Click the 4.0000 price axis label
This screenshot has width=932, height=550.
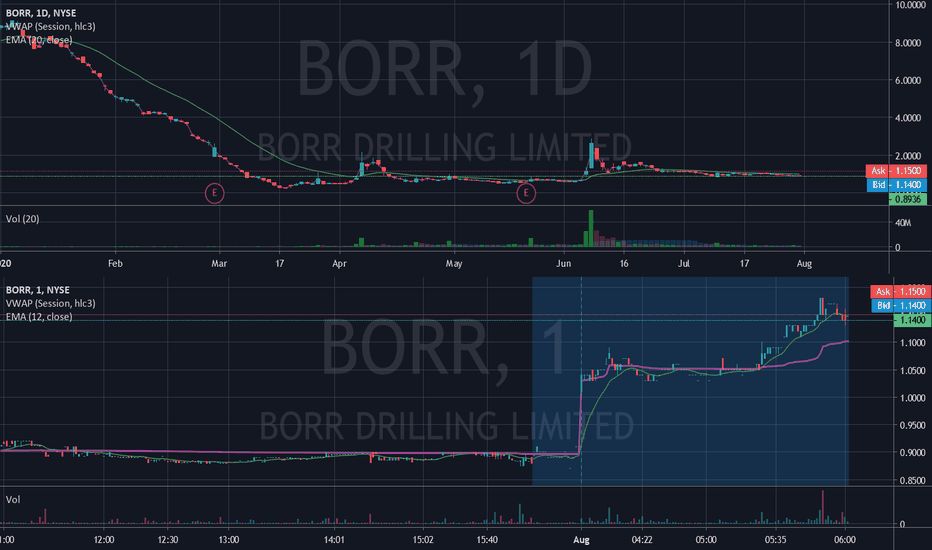[x=908, y=118]
